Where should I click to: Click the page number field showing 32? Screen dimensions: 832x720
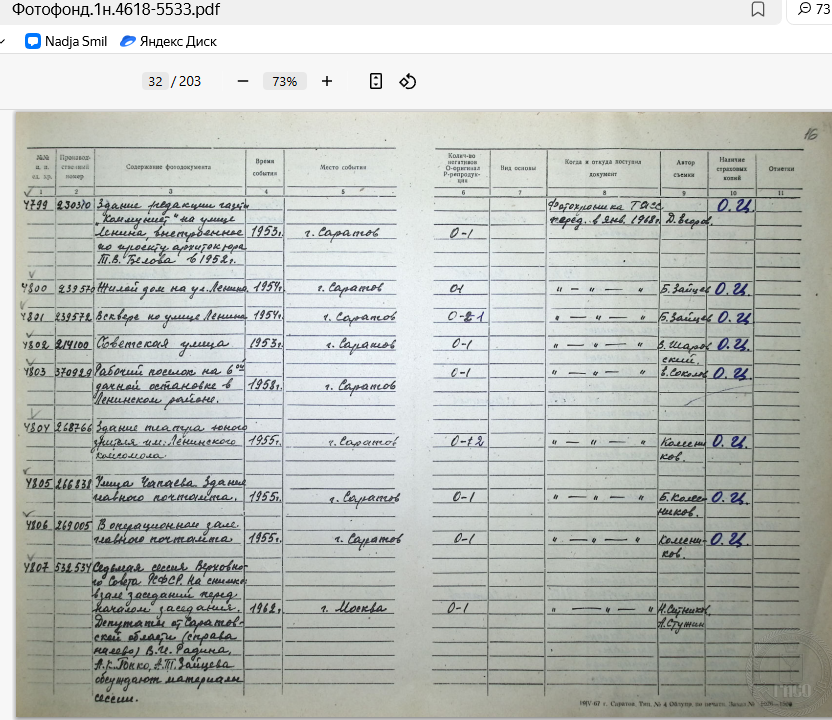point(155,81)
